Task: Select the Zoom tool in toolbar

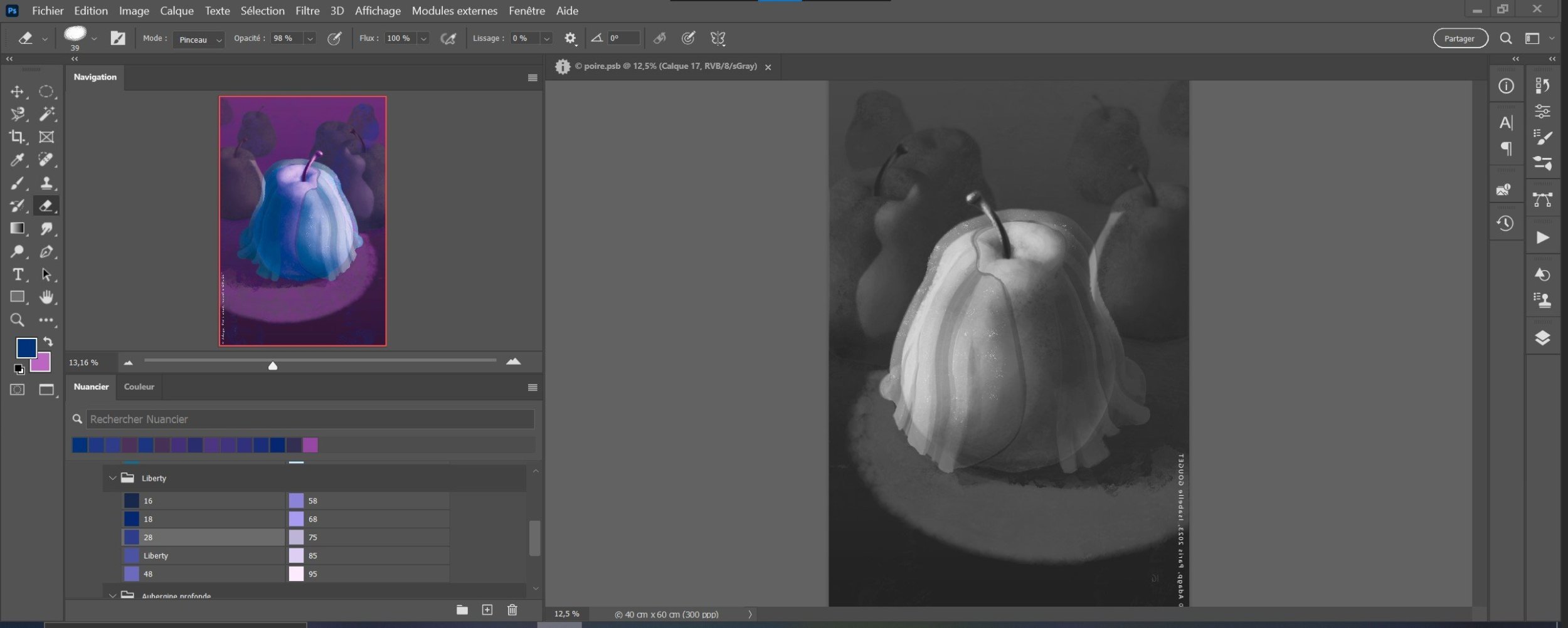Action: click(x=17, y=320)
